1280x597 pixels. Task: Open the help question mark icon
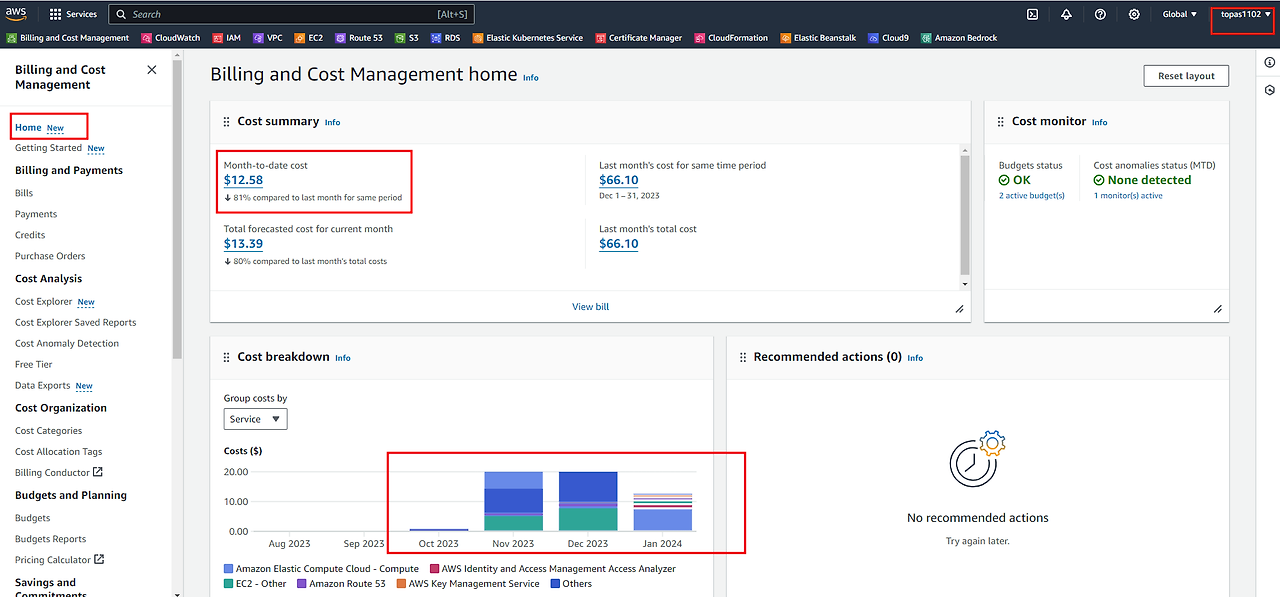tap(1100, 14)
